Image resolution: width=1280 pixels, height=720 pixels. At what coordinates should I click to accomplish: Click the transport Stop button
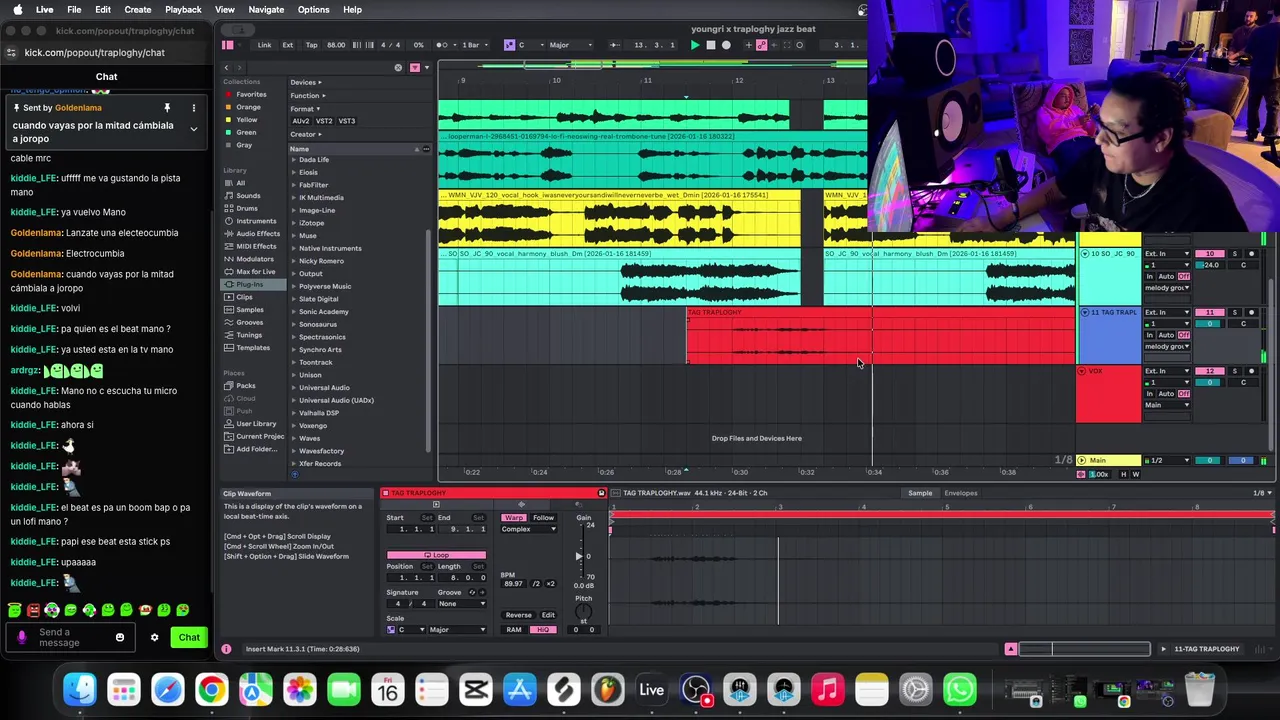(x=710, y=45)
